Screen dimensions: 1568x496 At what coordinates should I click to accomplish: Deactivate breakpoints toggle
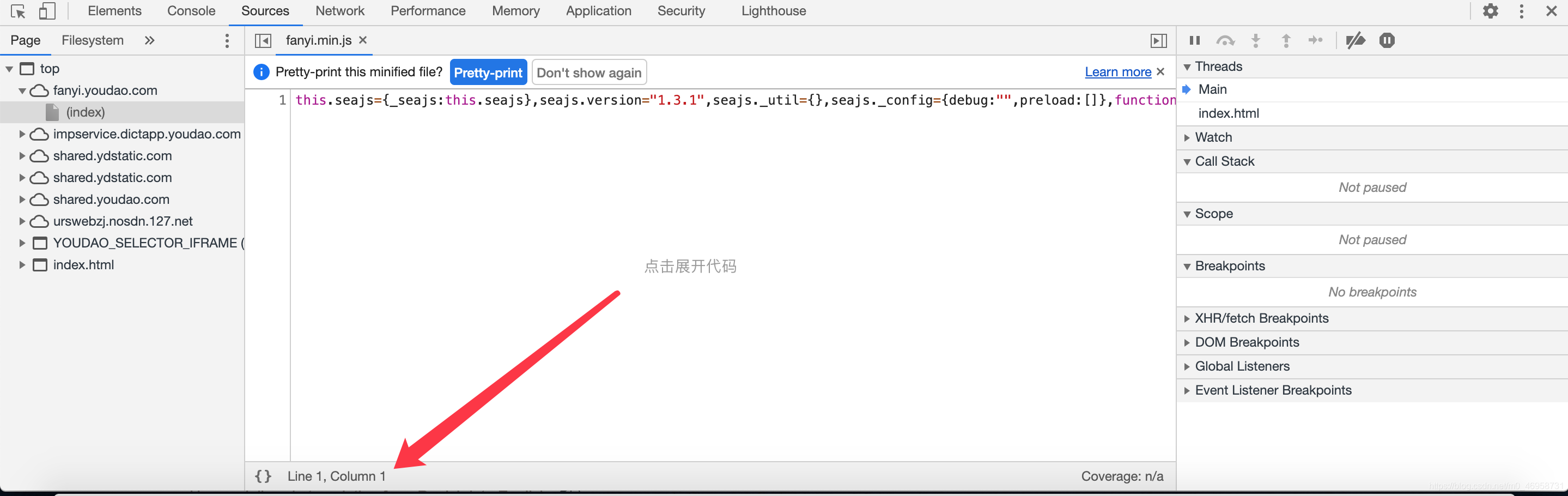(x=1355, y=40)
